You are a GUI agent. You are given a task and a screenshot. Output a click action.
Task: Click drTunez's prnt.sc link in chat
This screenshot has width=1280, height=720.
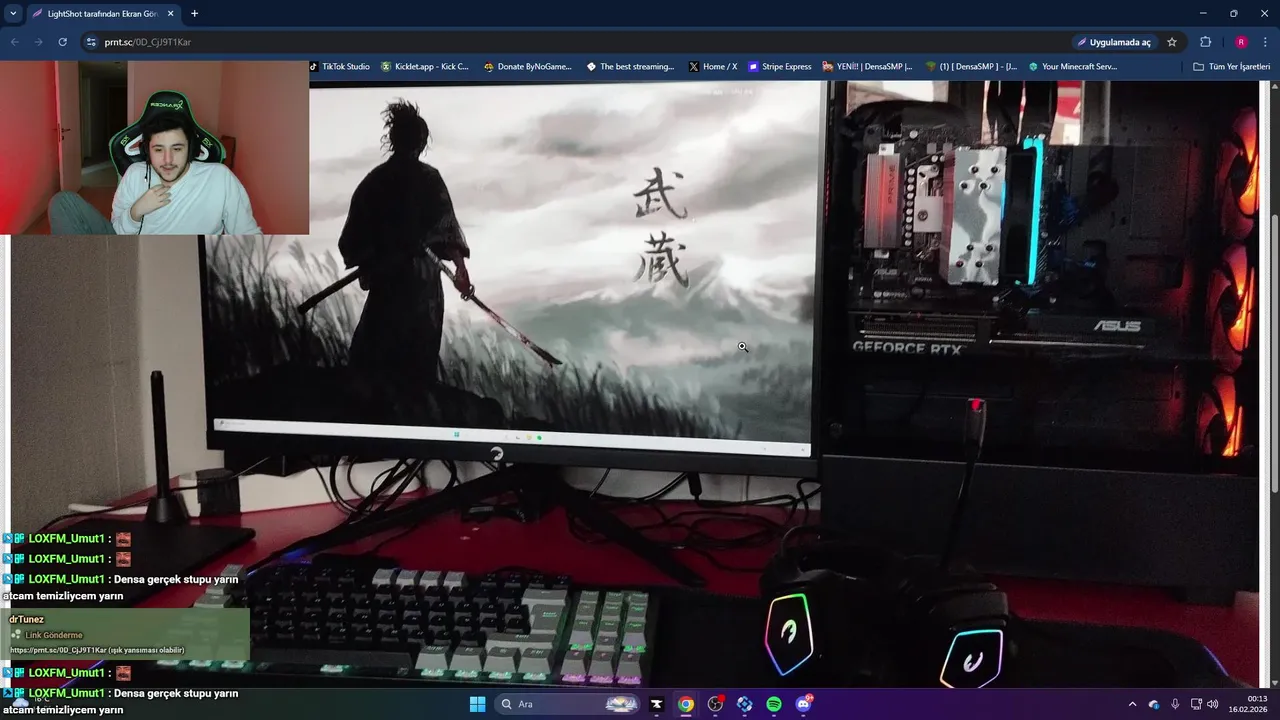click(x=97, y=650)
